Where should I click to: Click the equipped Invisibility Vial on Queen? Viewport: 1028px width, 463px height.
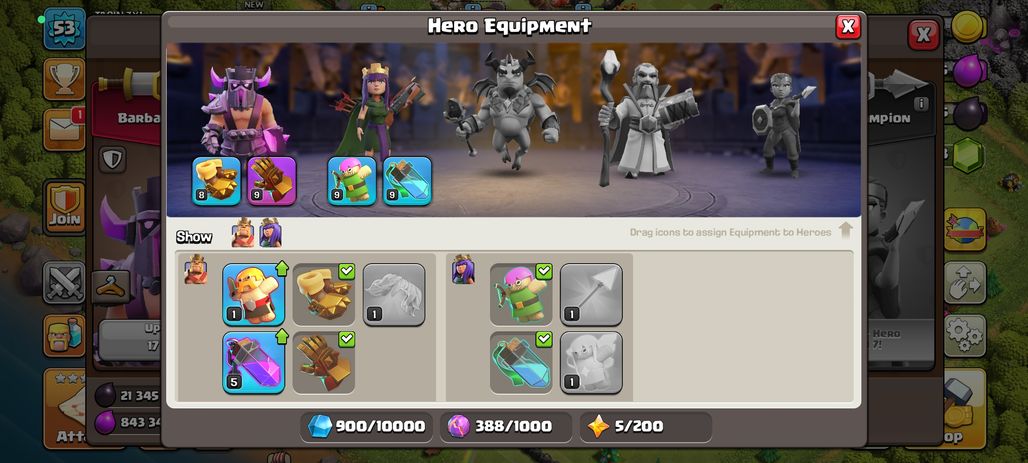tap(407, 181)
